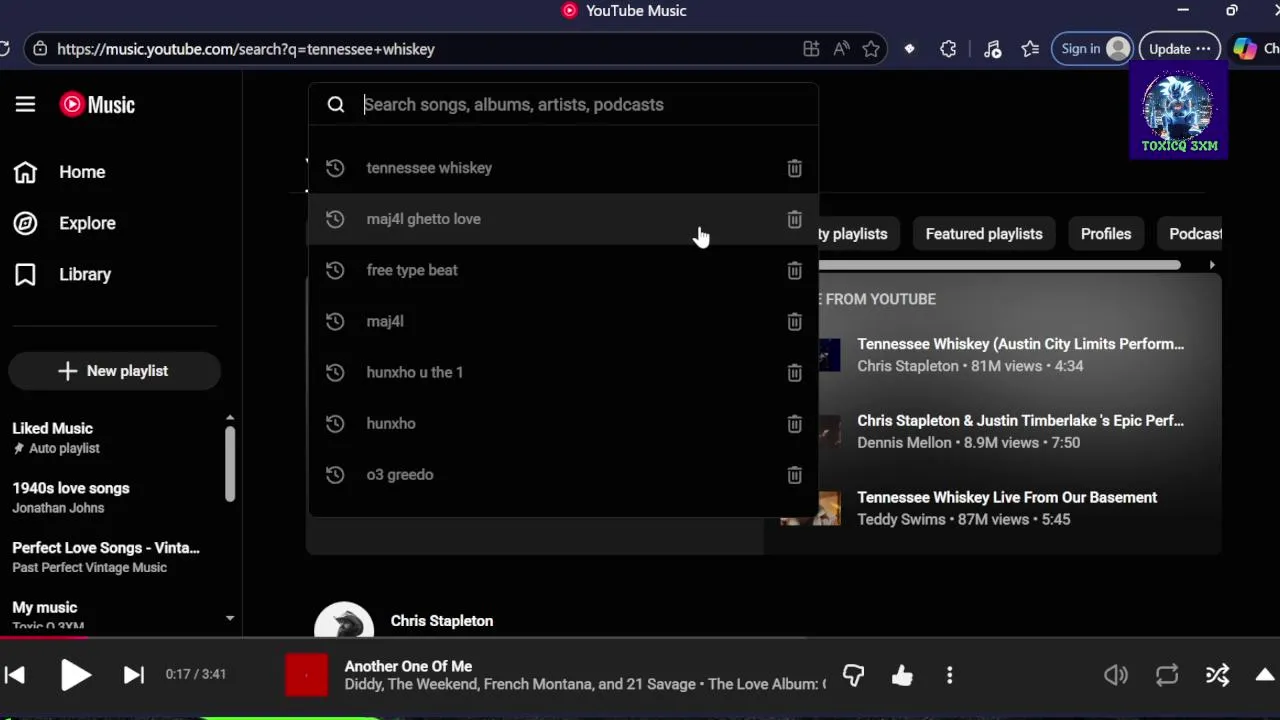
Task: Click the search magnifier icon
Action: tap(336, 104)
